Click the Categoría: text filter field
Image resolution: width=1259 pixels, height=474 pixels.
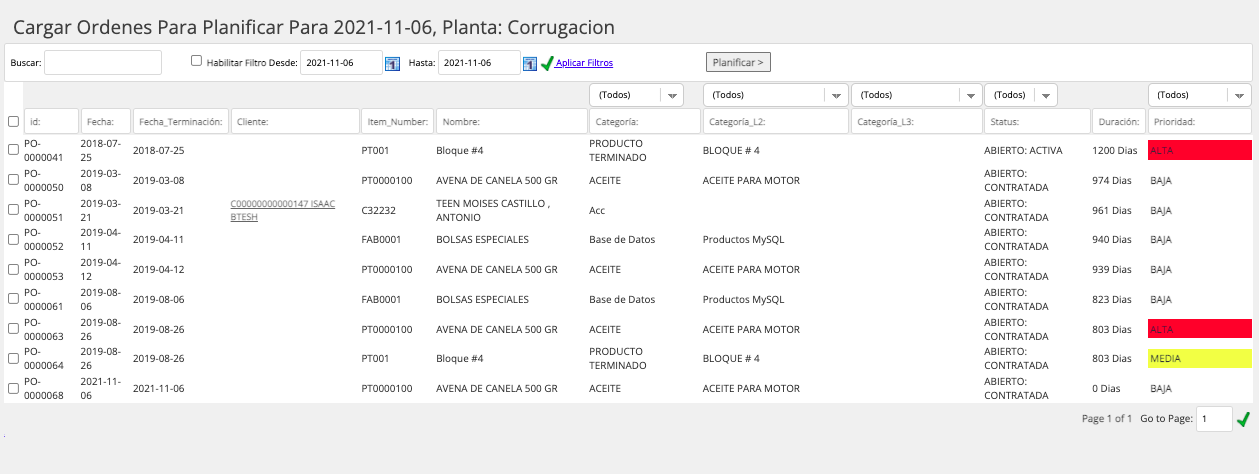[645, 121]
